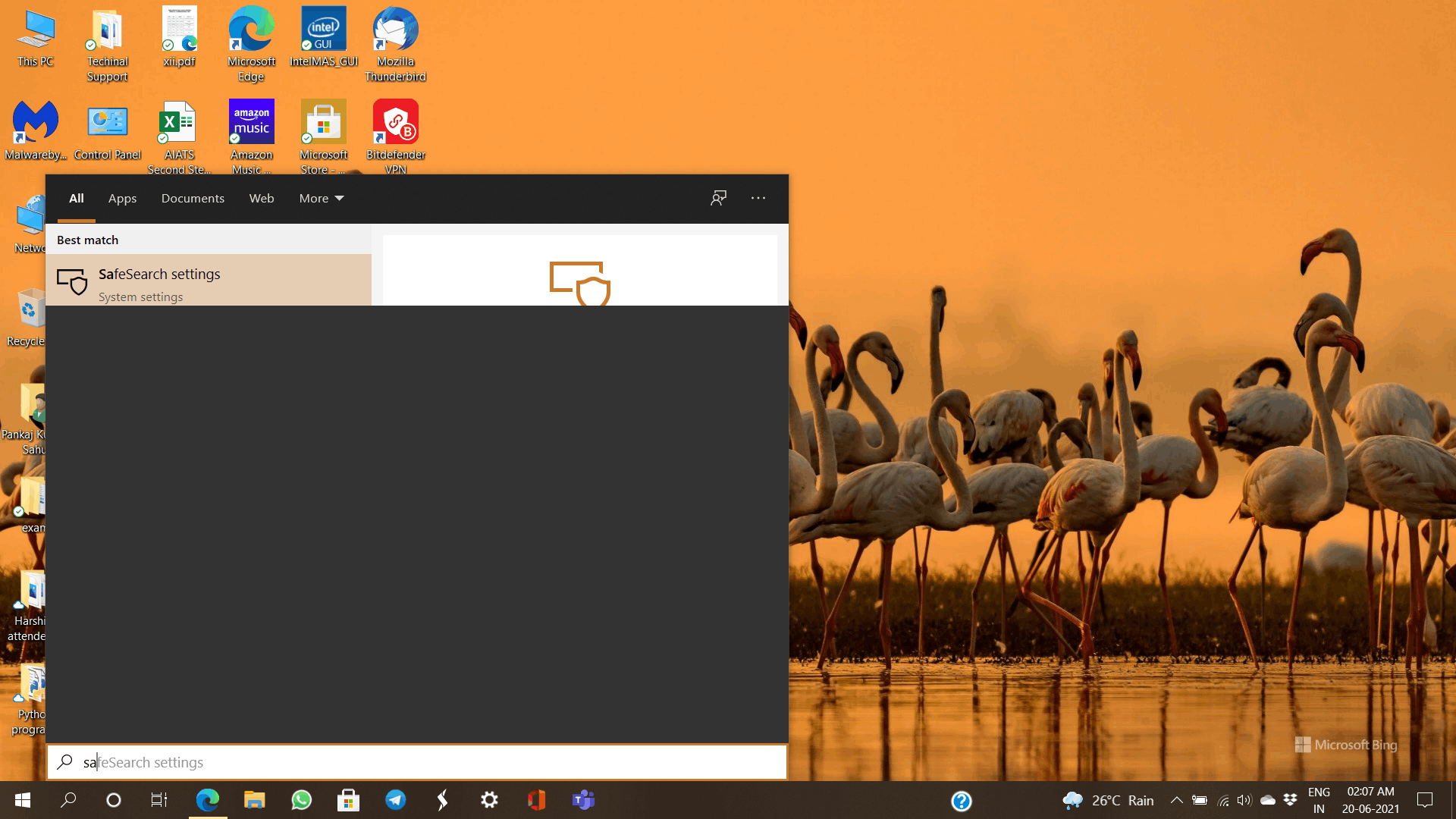Launch WhatsApp from the taskbar

[x=302, y=800]
